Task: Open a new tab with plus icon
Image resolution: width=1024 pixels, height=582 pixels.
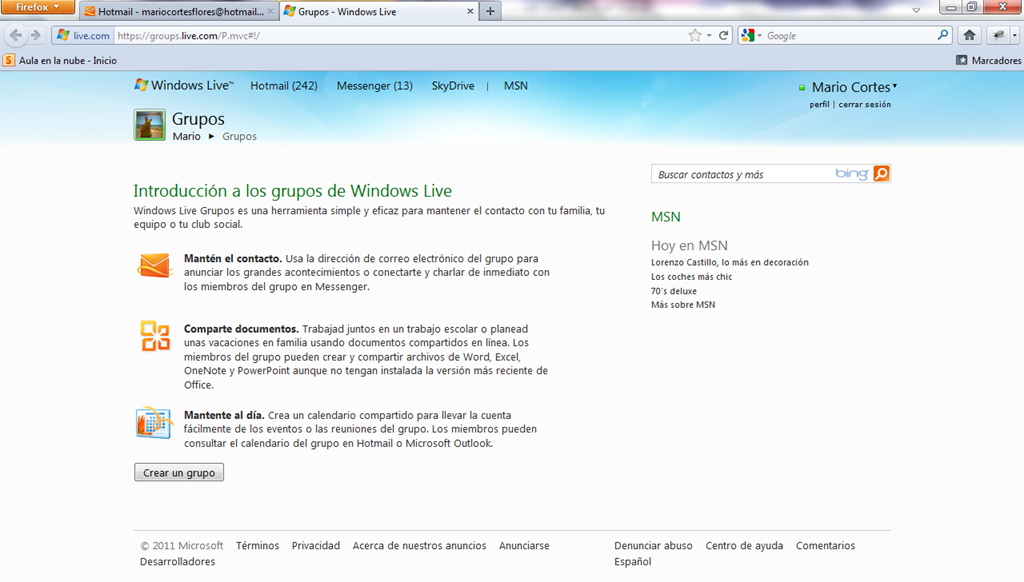Action: pyautogui.click(x=490, y=11)
